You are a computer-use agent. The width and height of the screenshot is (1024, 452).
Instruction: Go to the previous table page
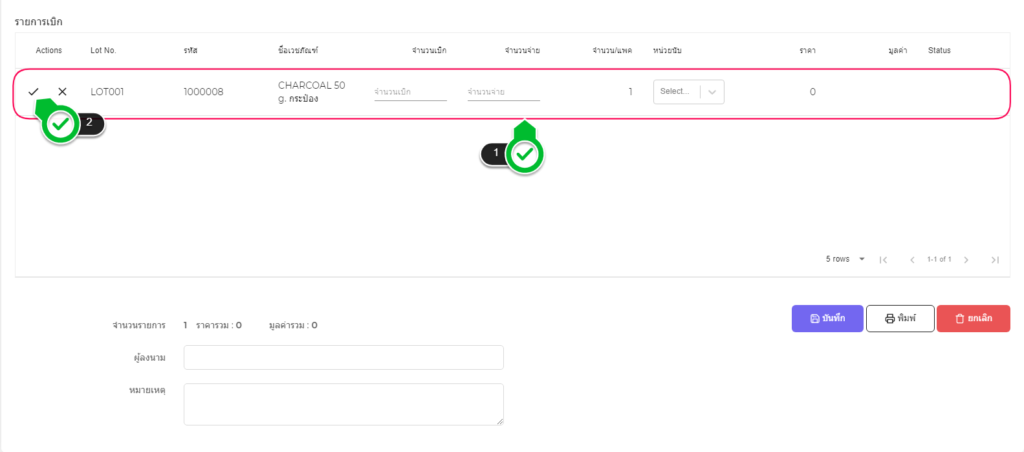[912, 259]
